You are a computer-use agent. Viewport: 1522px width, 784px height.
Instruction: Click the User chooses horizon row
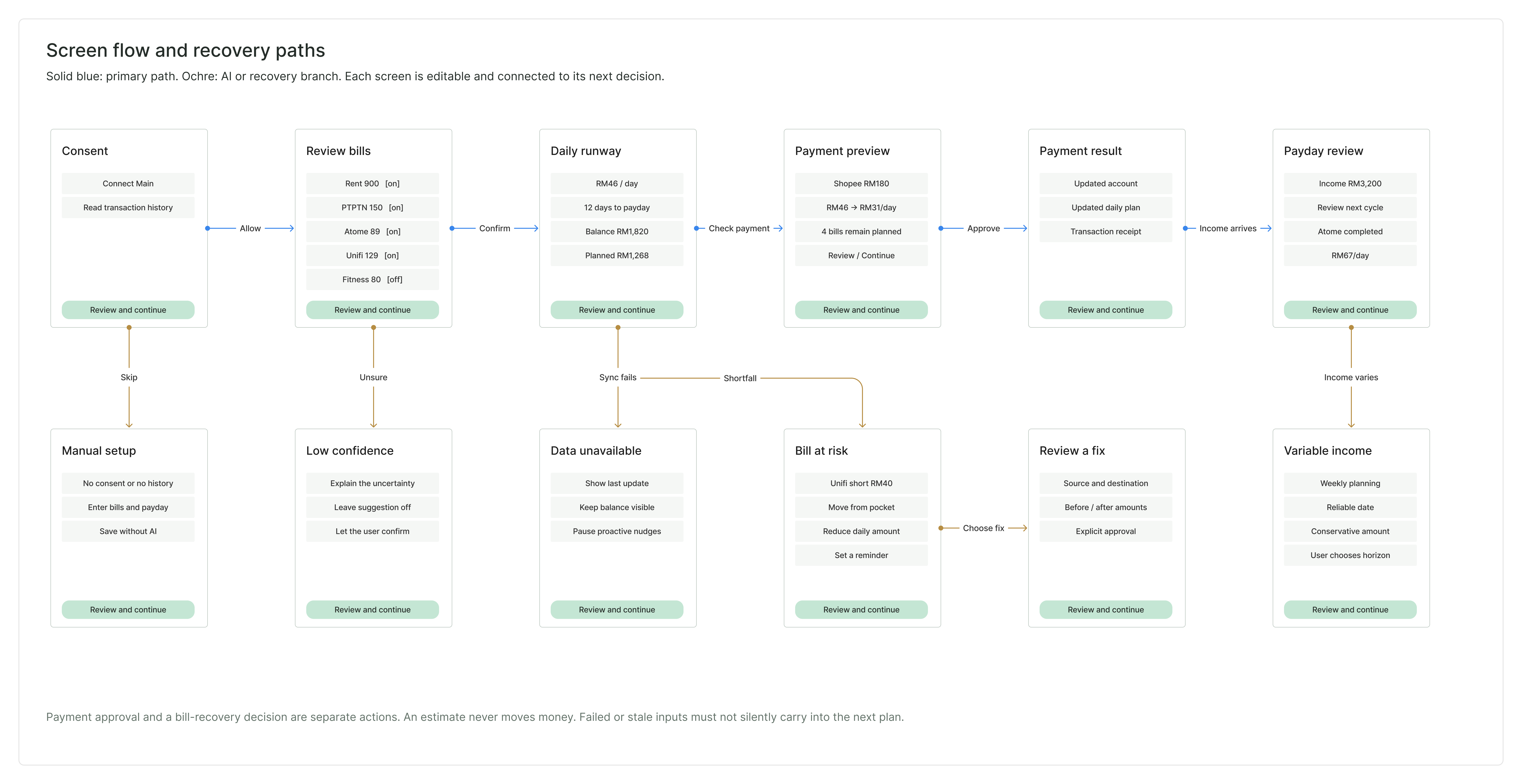pyautogui.click(x=1350, y=555)
